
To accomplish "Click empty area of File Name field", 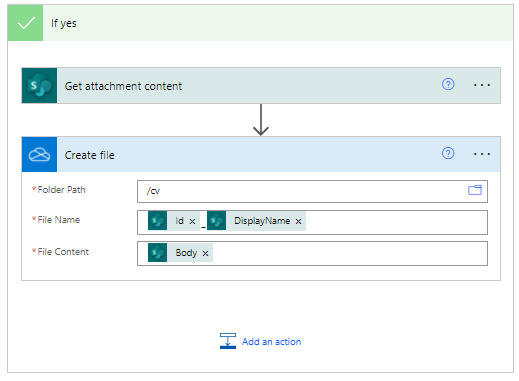I will click(x=395, y=222).
